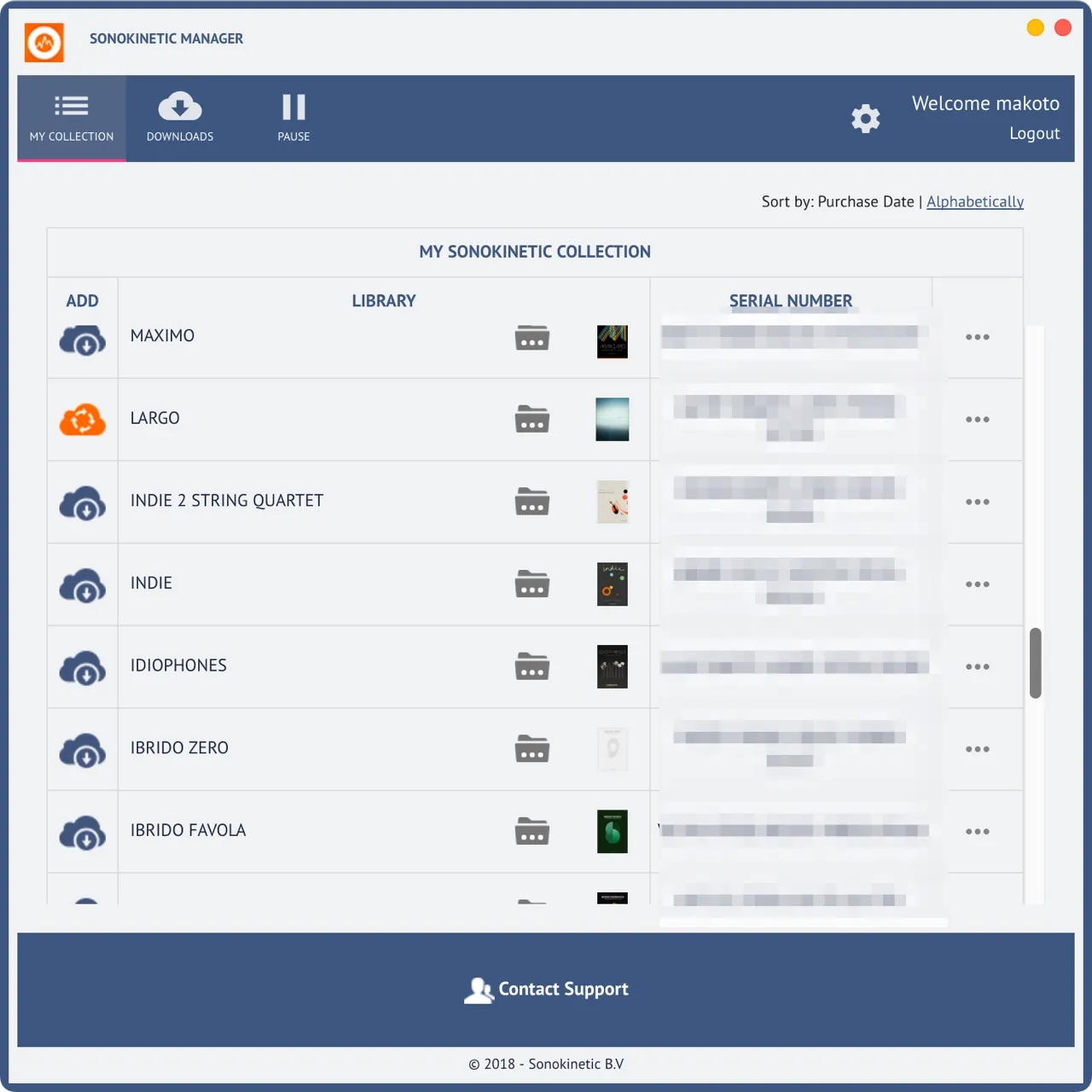Sort the collection Alphabetically
The height and width of the screenshot is (1092, 1092).
(x=974, y=202)
